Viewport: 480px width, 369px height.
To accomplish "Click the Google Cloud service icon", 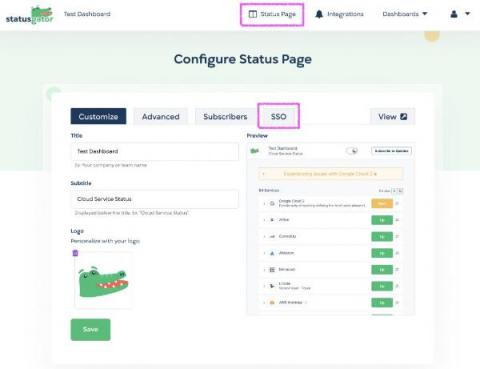I will pos(272,203).
